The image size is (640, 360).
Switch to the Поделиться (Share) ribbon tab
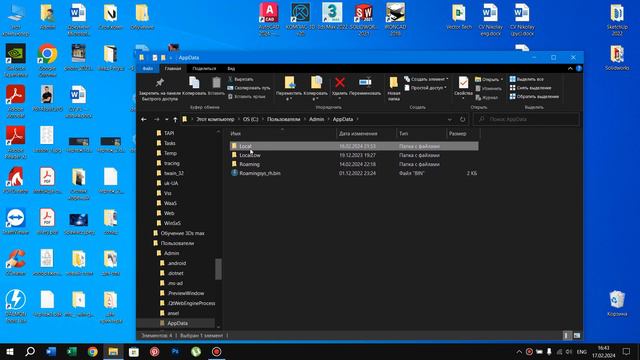coord(204,69)
